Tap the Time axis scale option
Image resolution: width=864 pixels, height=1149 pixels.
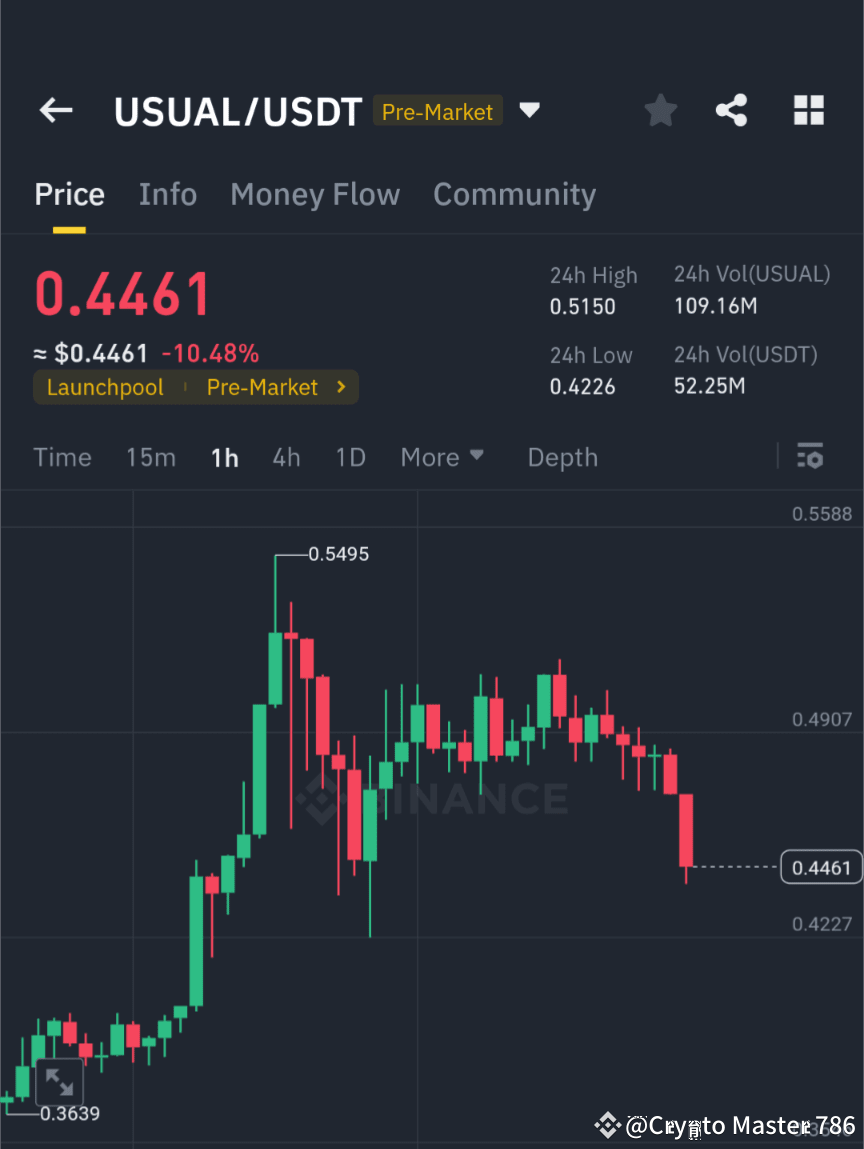pyautogui.click(x=62, y=457)
